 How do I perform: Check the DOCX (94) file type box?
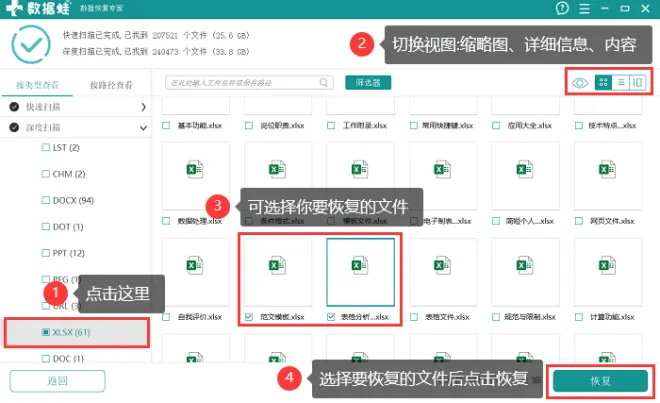point(45,200)
